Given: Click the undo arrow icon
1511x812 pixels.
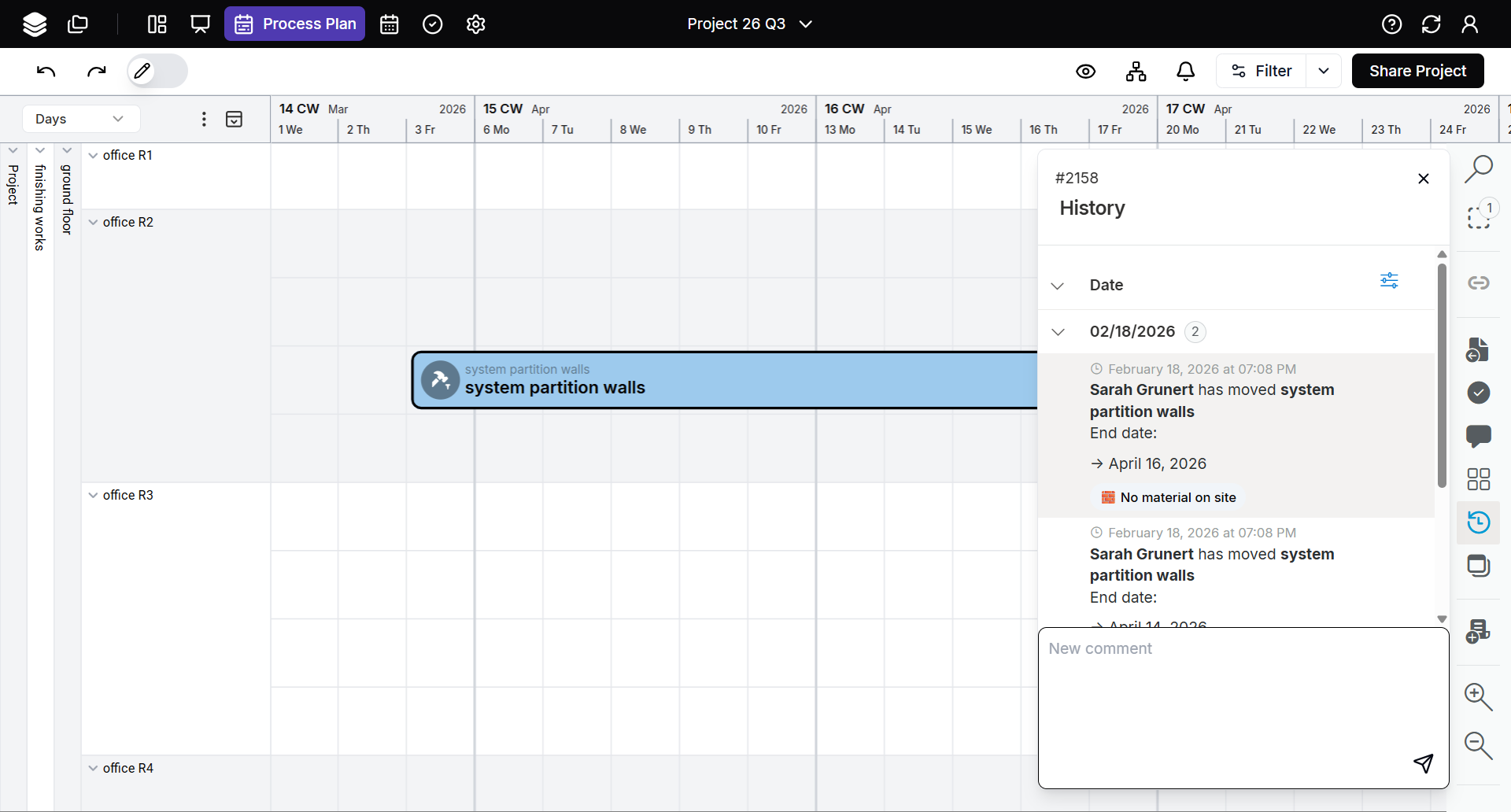Looking at the screenshot, I should (x=46, y=72).
